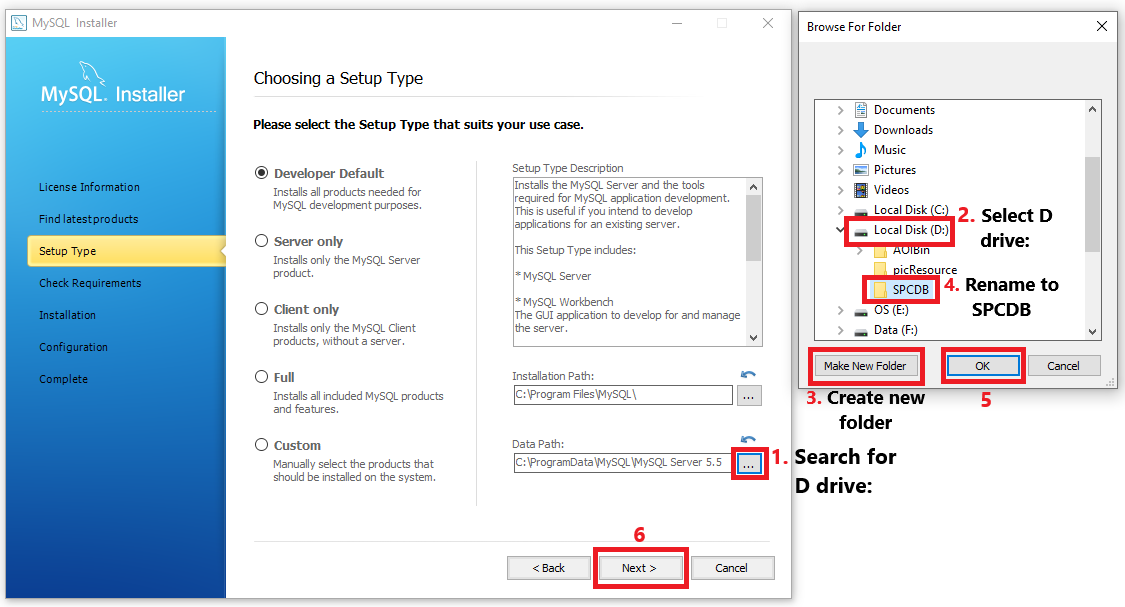Expand the Downloads folder node
This screenshot has height=607, width=1125.
coord(840,131)
